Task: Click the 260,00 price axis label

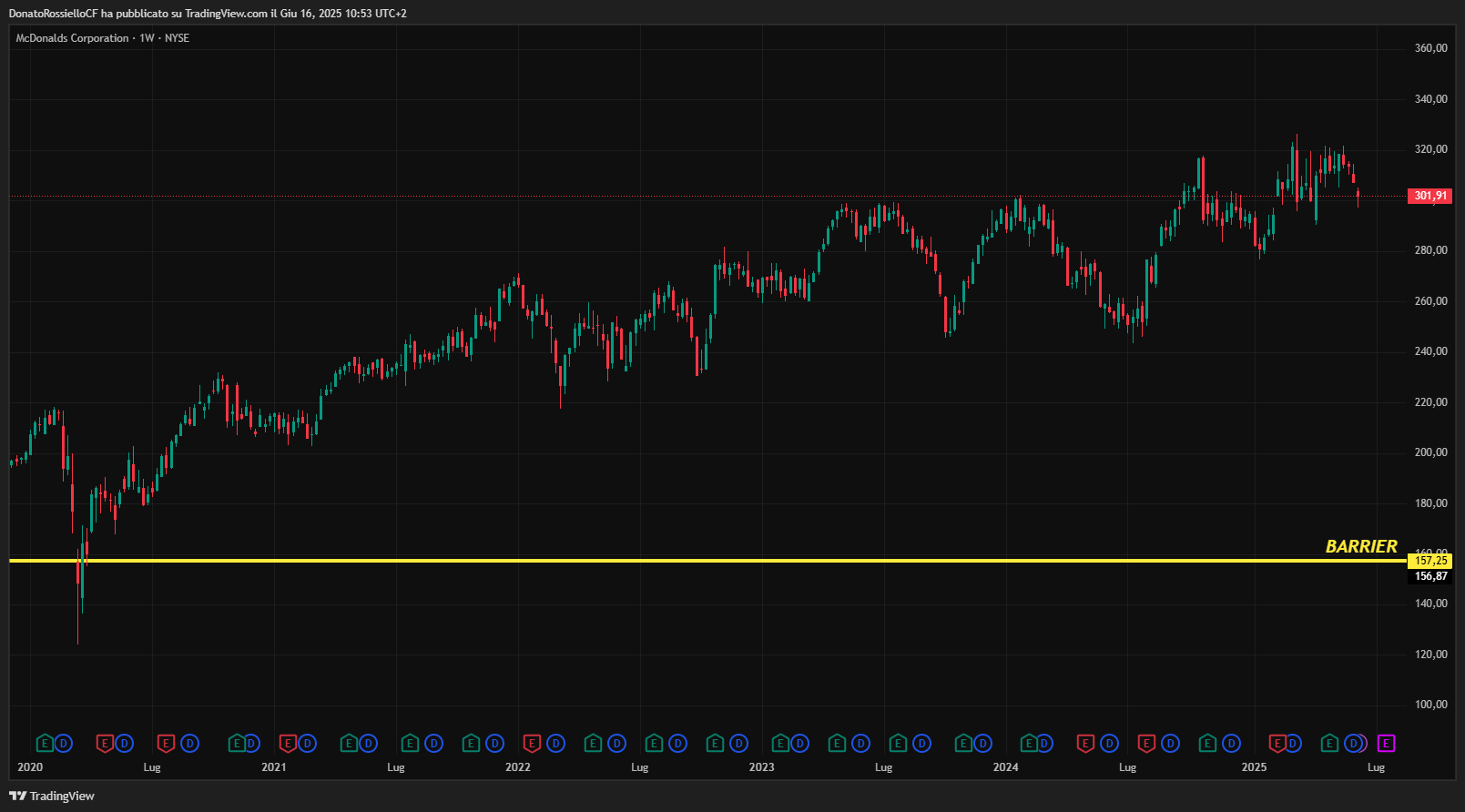Action: (x=1431, y=301)
